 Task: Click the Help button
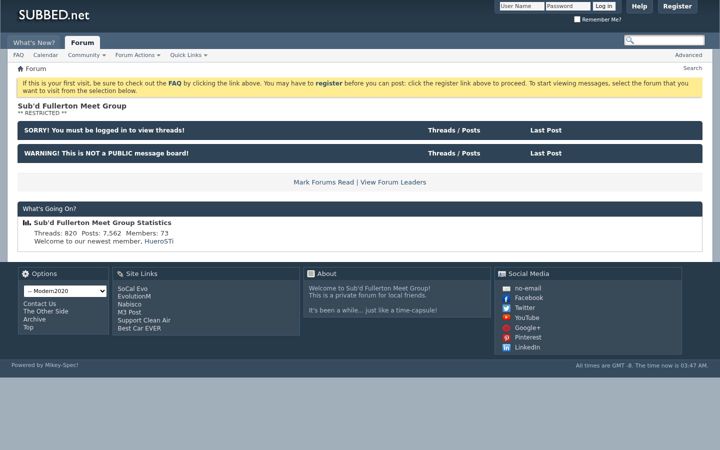pyautogui.click(x=639, y=6)
